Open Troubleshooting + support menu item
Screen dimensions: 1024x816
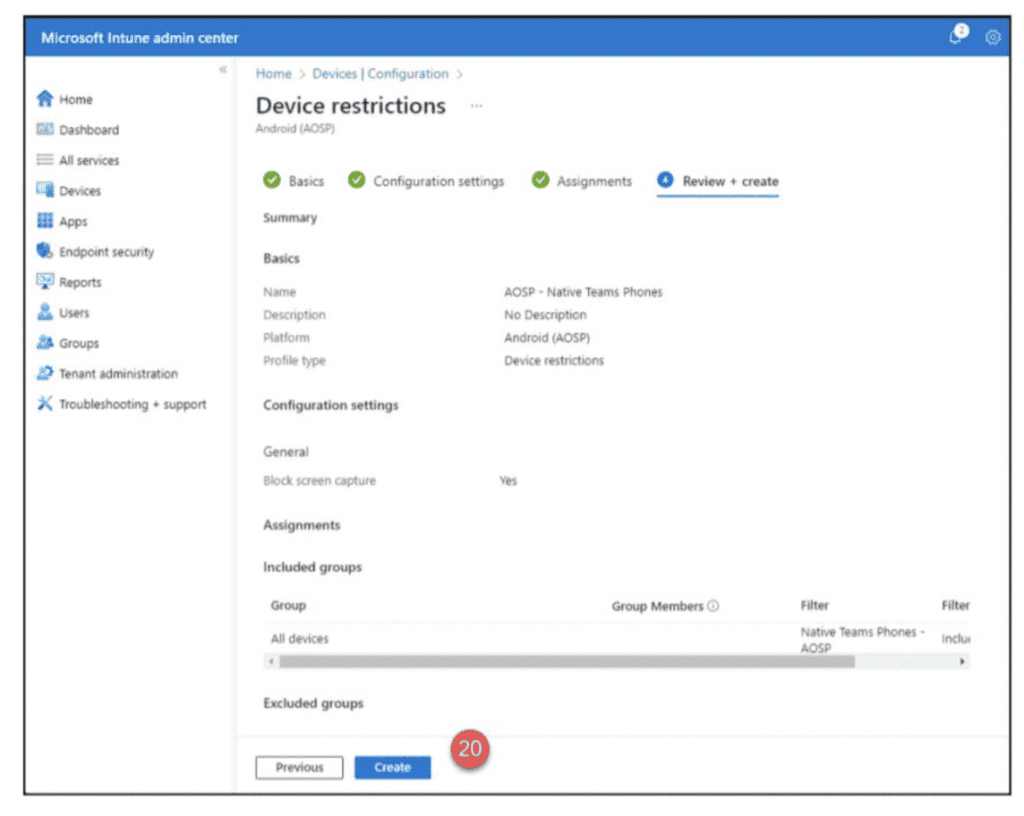pos(133,405)
